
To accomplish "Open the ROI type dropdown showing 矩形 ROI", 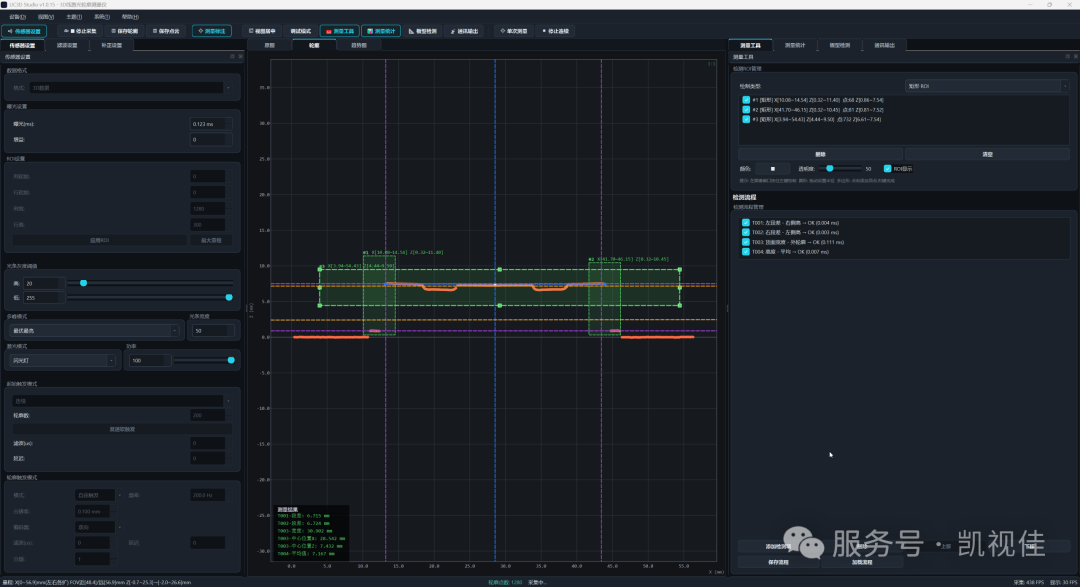I will [x=986, y=86].
